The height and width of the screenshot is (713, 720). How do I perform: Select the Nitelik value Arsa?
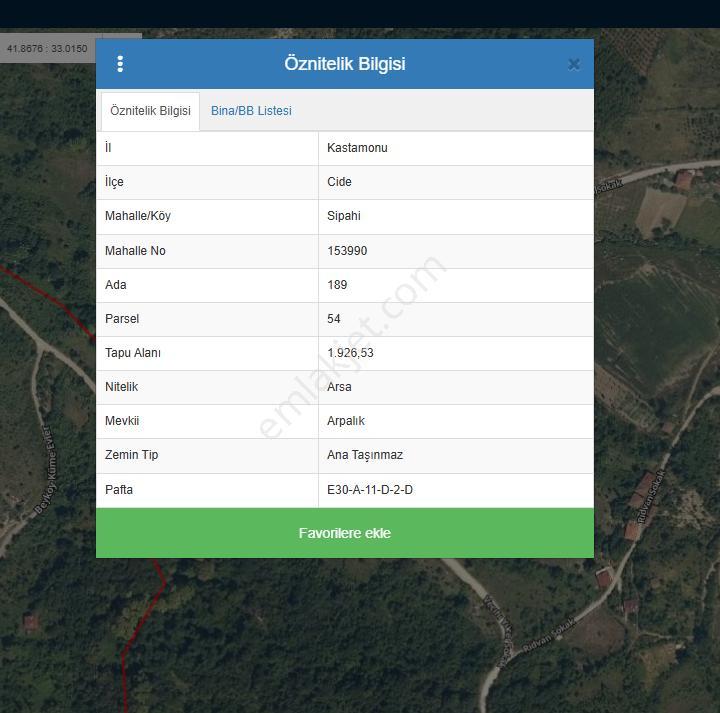point(339,387)
